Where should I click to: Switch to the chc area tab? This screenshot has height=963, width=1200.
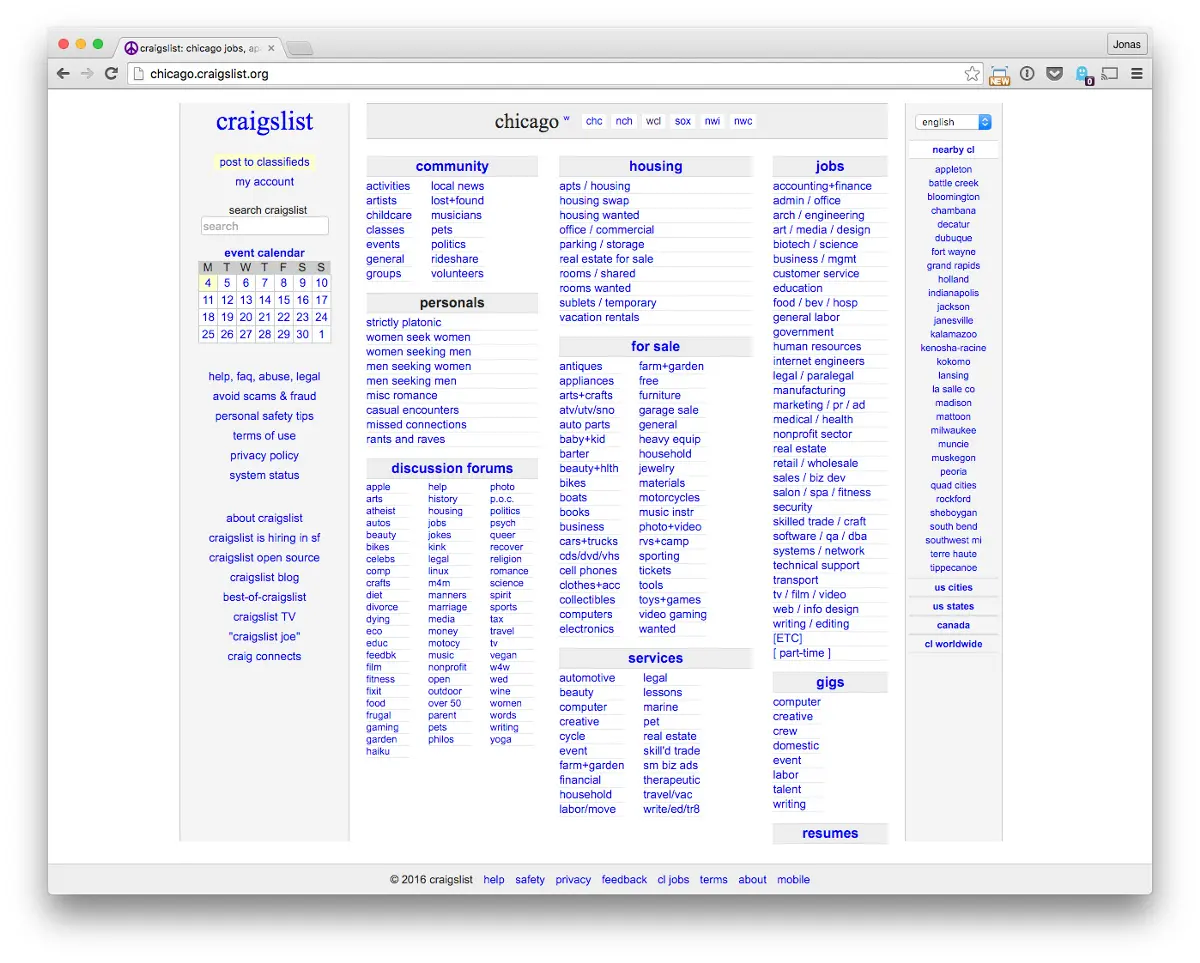pyautogui.click(x=594, y=121)
